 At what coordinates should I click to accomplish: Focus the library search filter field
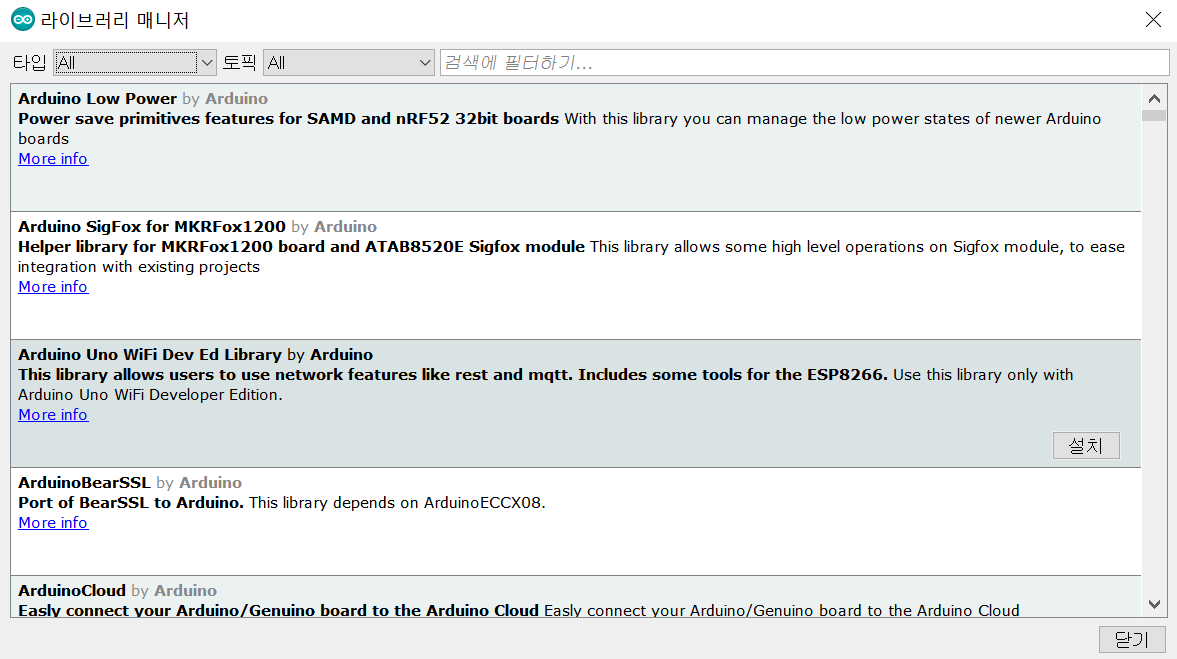click(x=804, y=62)
